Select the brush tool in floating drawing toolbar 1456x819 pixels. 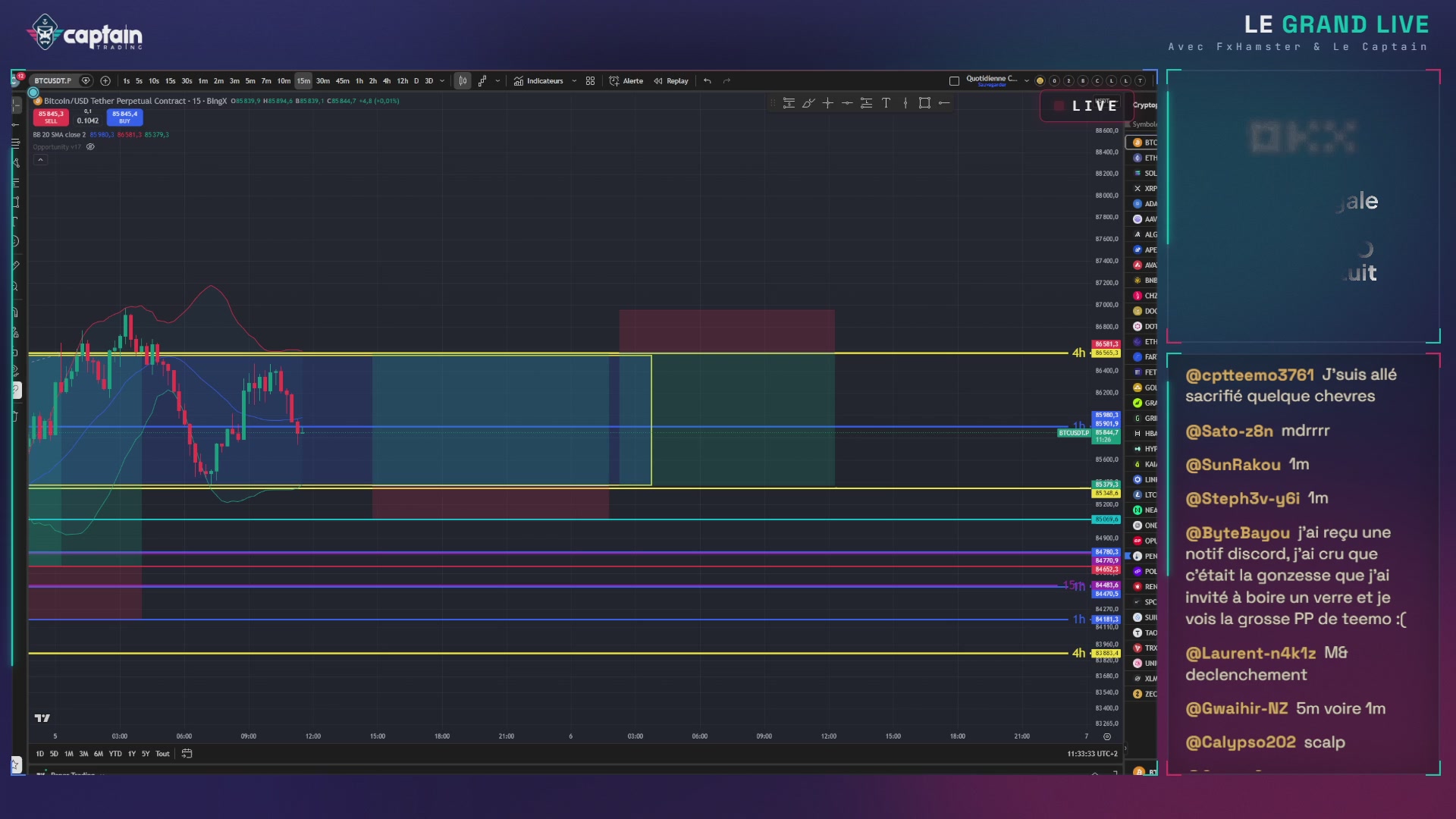point(808,103)
